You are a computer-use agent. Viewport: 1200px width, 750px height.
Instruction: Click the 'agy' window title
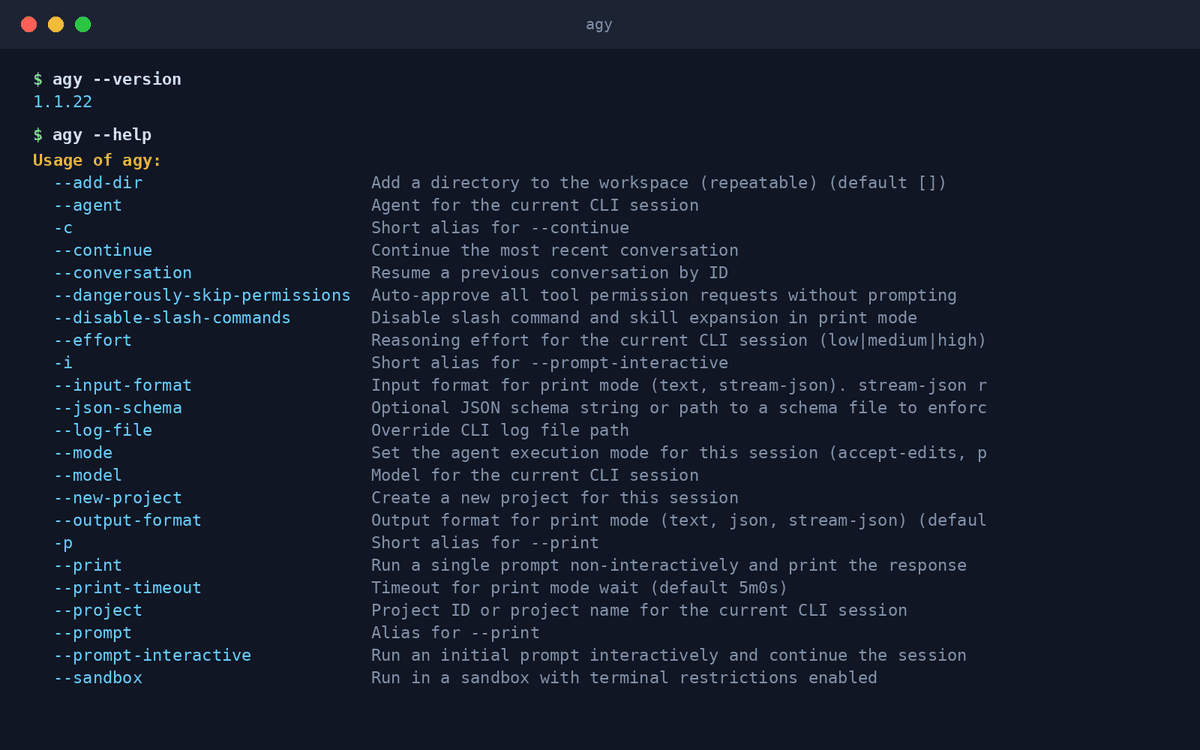pyautogui.click(x=599, y=24)
